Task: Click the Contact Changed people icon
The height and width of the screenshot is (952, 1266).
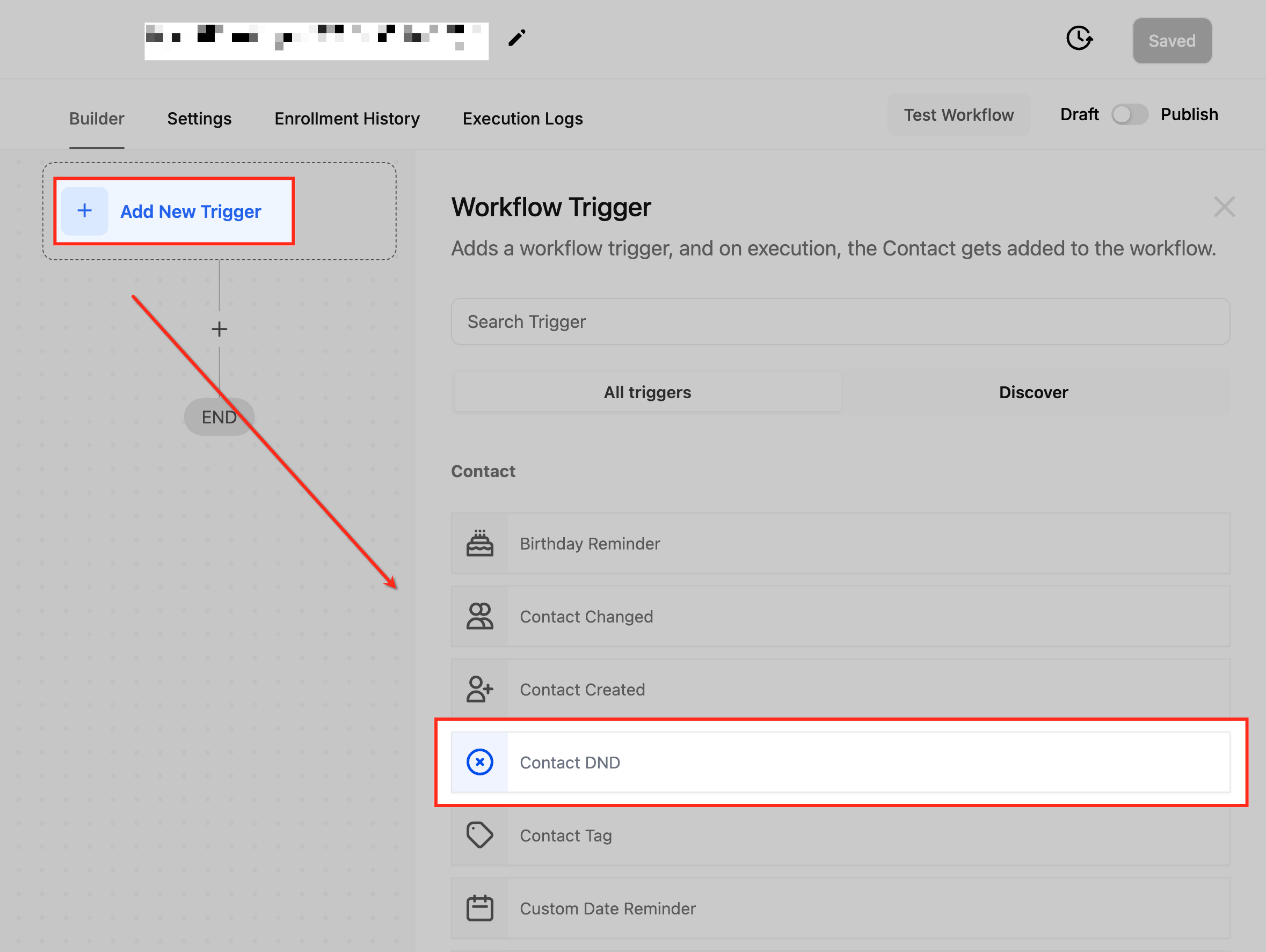Action: [x=479, y=616]
